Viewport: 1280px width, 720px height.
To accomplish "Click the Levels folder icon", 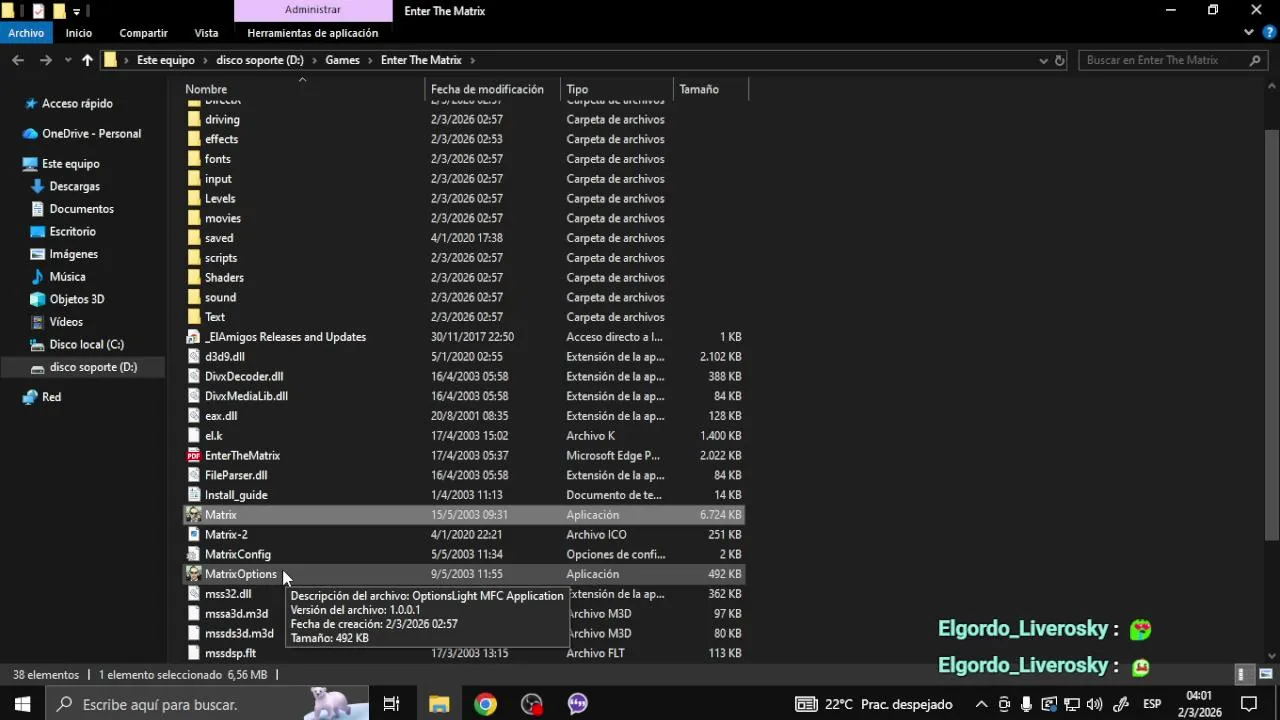I will tap(194, 198).
